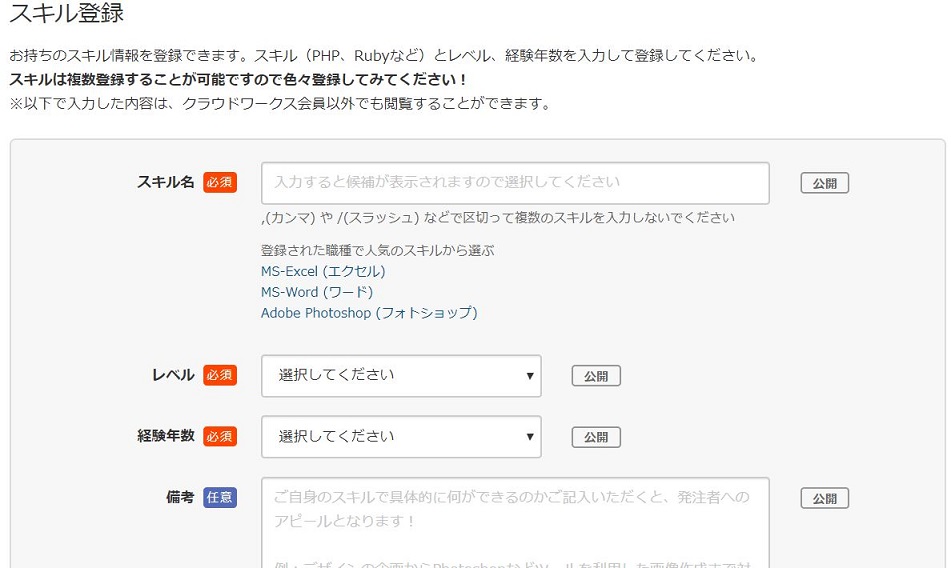Click the スキル登録 page heading

click(67, 13)
